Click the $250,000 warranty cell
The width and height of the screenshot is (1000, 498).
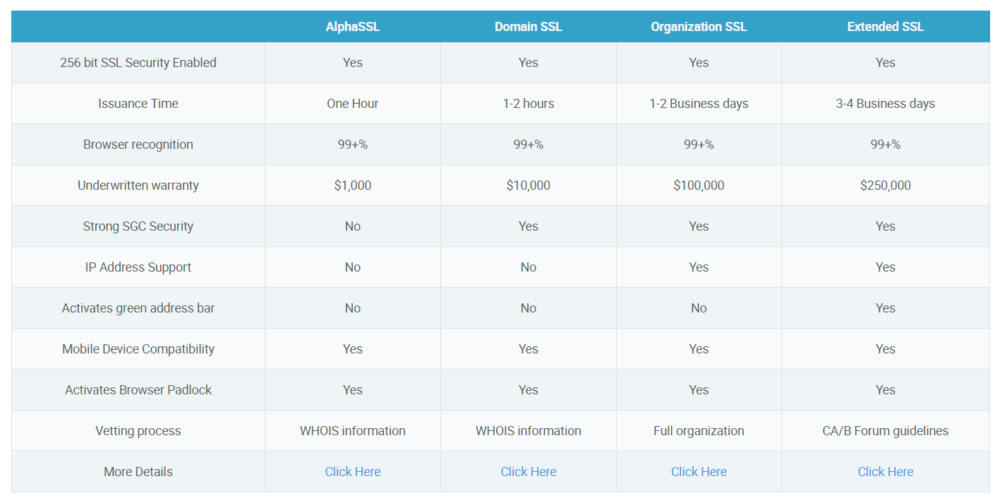(x=885, y=186)
